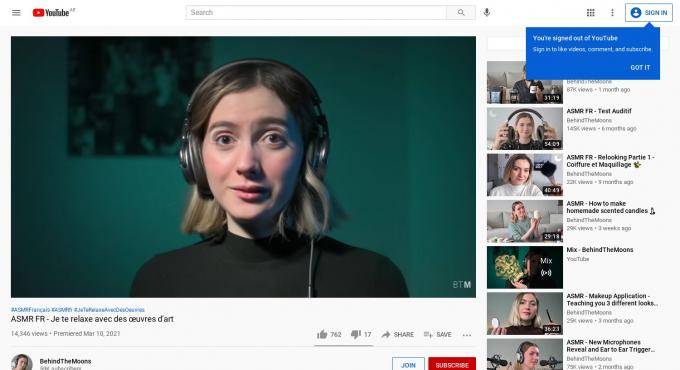The width and height of the screenshot is (680, 370).
Task: Open New Microphones Reveal thumbnail
Action: click(525, 354)
